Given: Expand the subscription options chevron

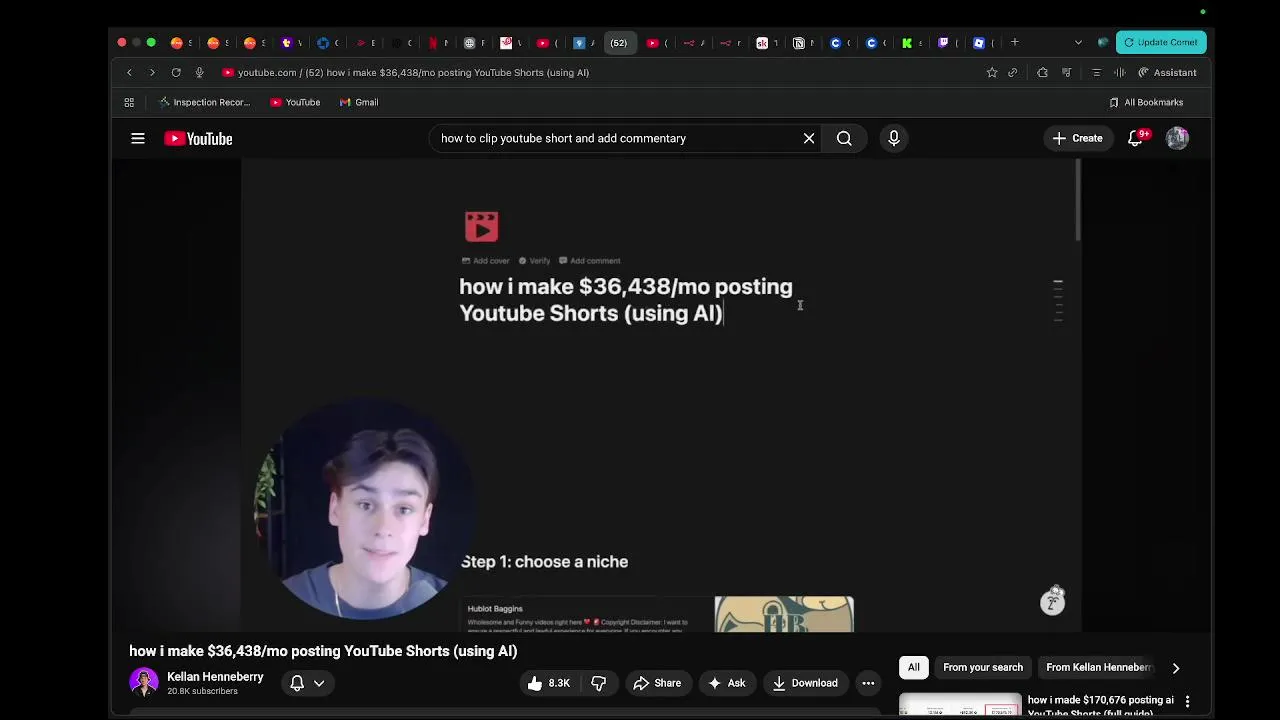Looking at the screenshot, I should tap(319, 683).
